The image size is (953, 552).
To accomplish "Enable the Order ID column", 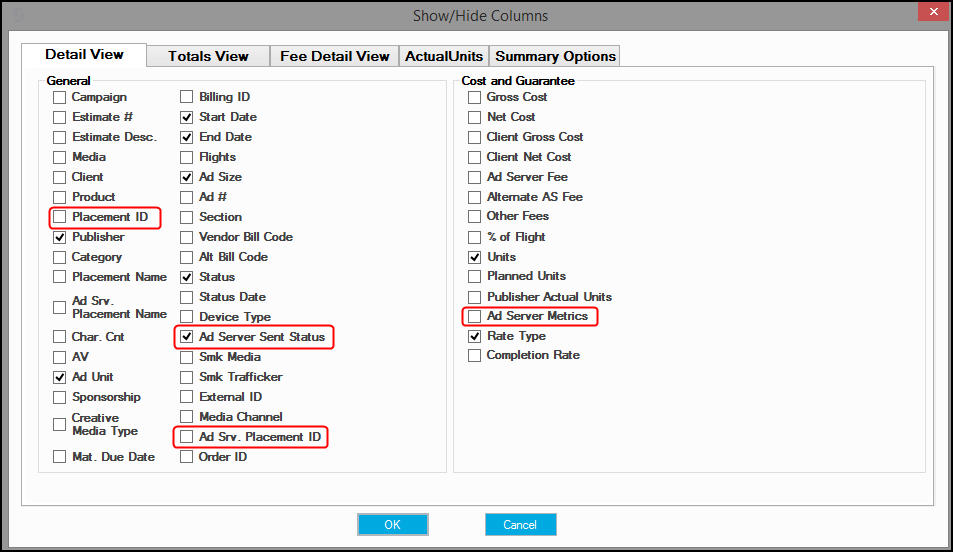I will (x=187, y=457).
